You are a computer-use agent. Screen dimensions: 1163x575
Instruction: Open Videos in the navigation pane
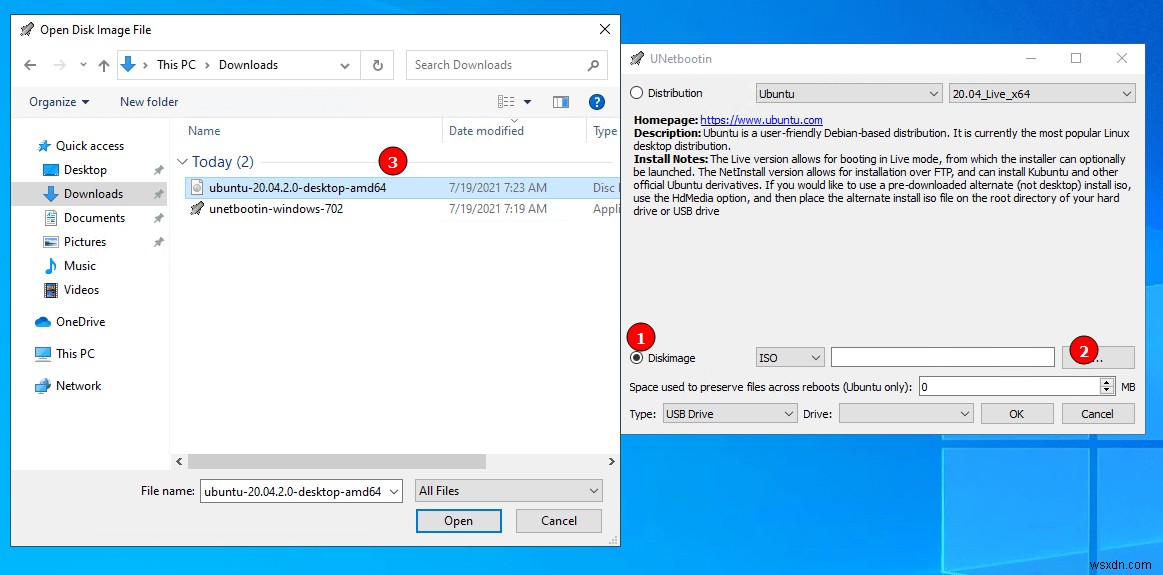pos(81,290)
